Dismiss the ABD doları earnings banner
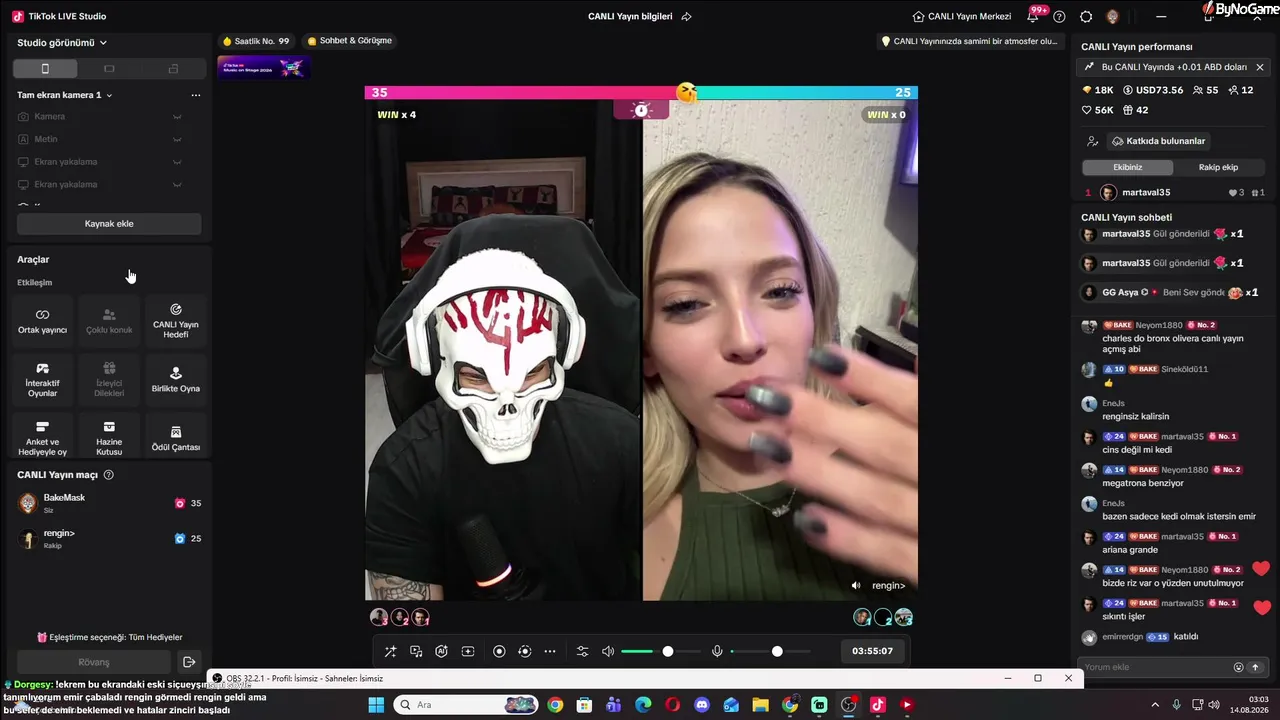 pyautogui.click(x=1260, y=67)
